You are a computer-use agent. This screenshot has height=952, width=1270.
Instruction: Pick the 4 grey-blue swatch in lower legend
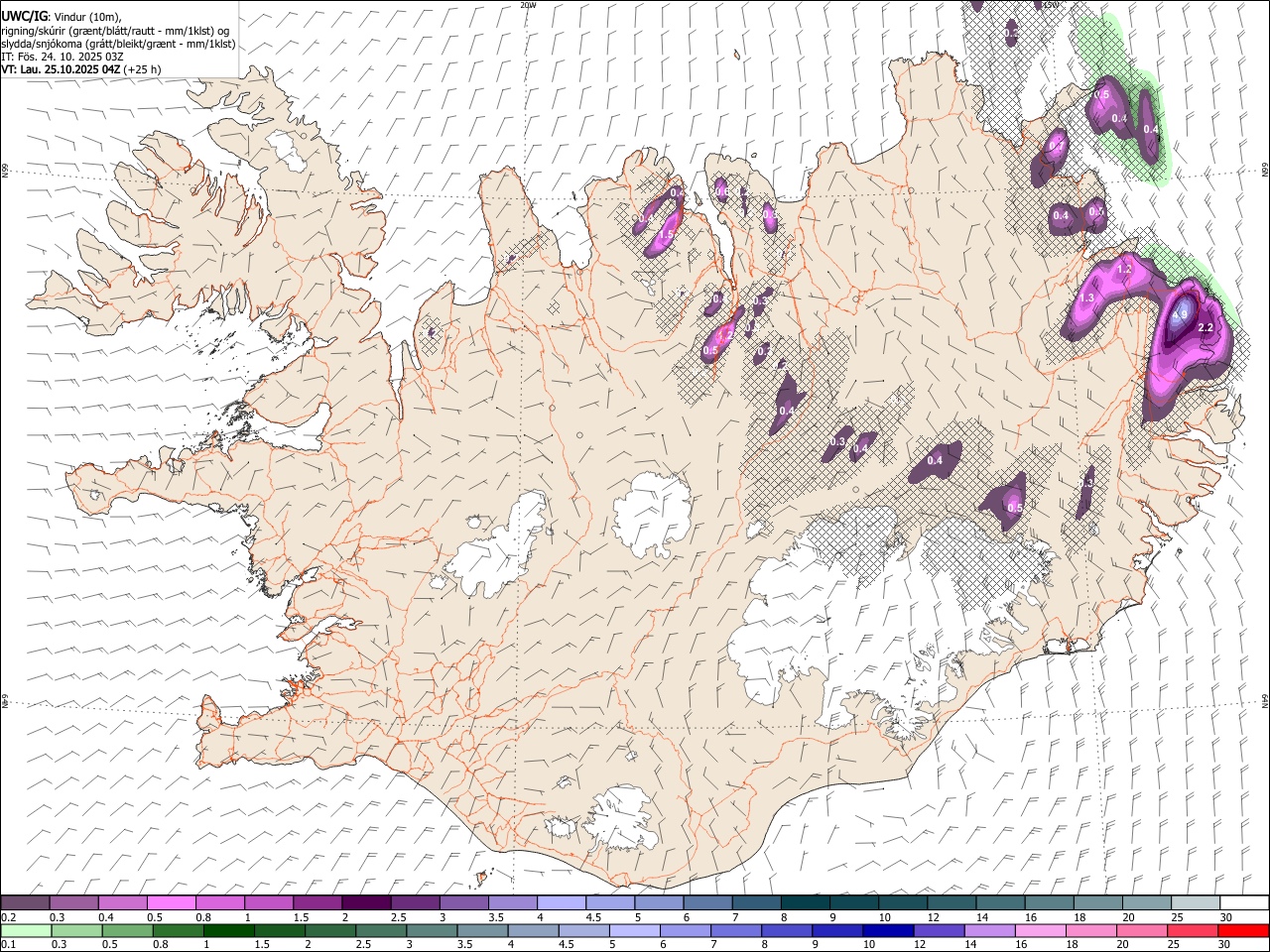click(533, 930)
